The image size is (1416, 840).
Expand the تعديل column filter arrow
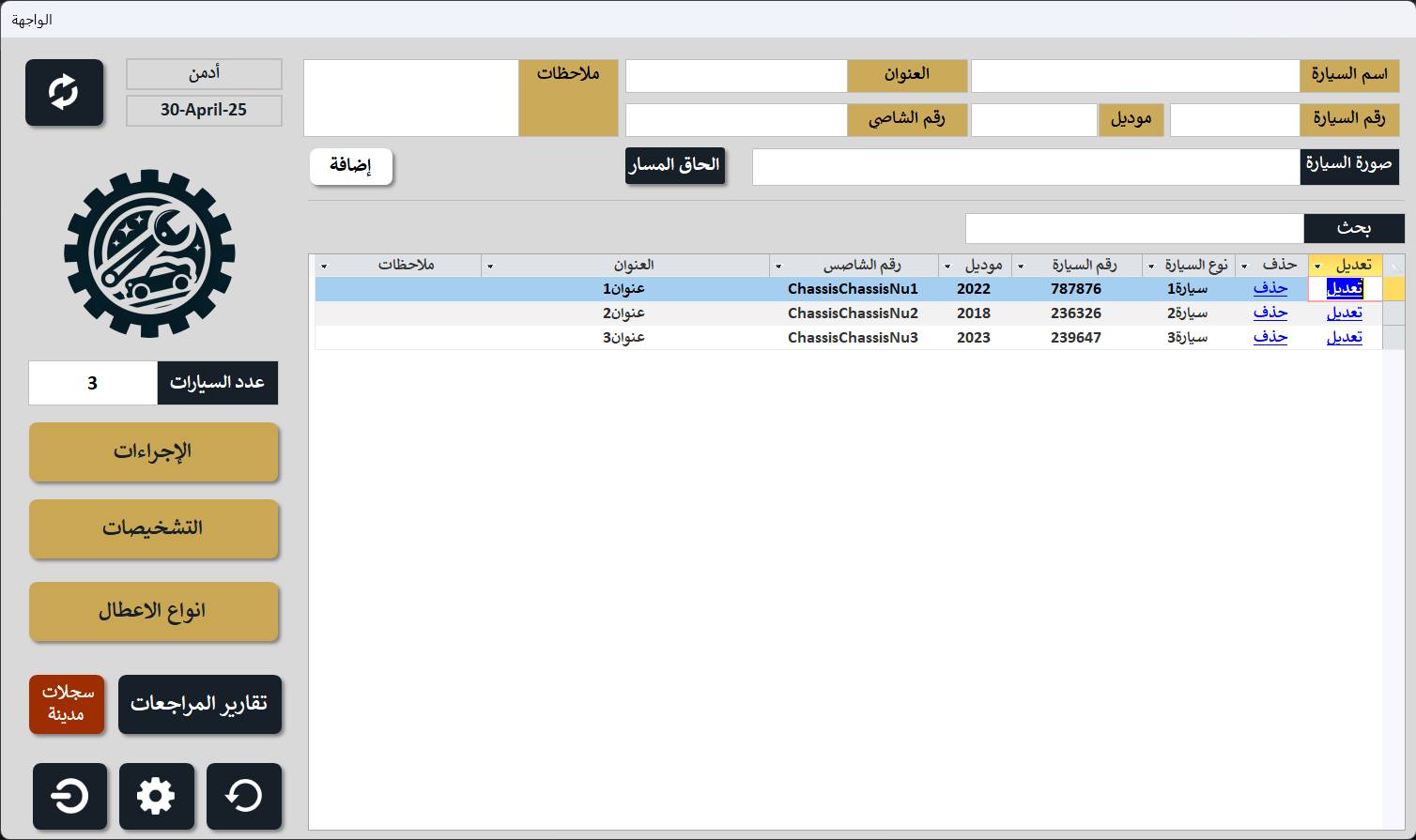[1318, 267]
